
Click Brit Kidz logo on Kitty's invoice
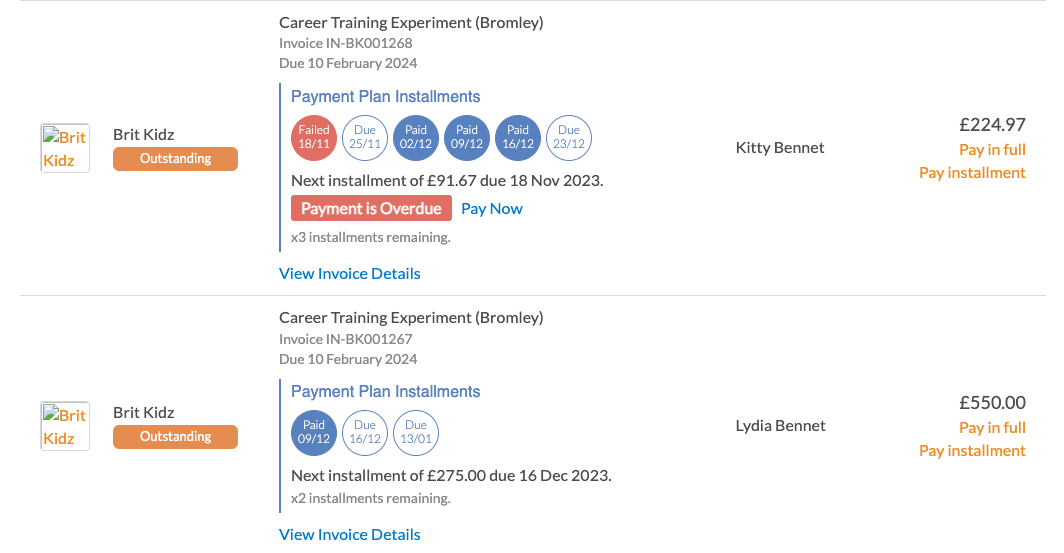click(65, 148)
